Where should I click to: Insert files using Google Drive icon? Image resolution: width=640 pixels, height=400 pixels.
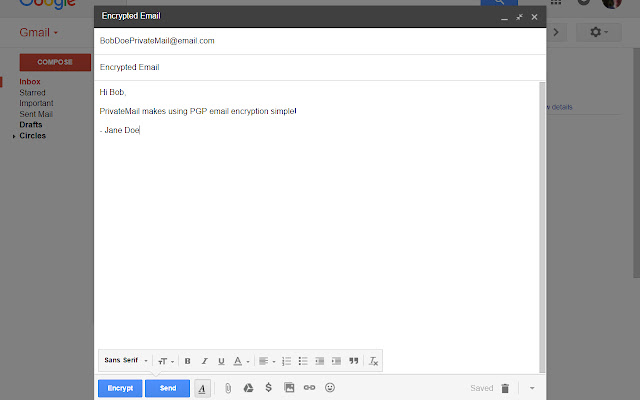coord(248,388)
